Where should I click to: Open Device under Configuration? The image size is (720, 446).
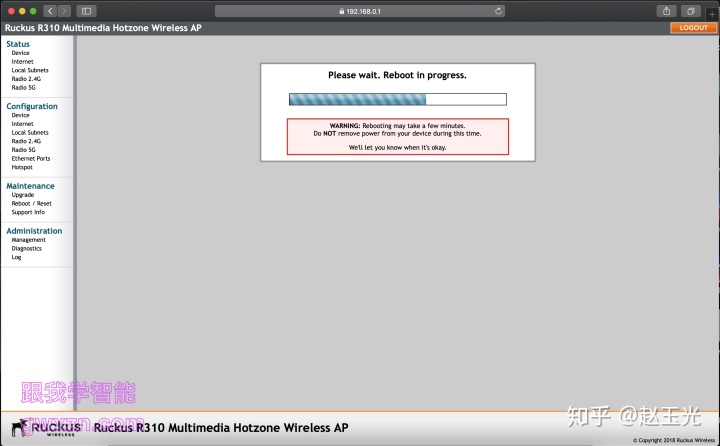coord(20,115)
